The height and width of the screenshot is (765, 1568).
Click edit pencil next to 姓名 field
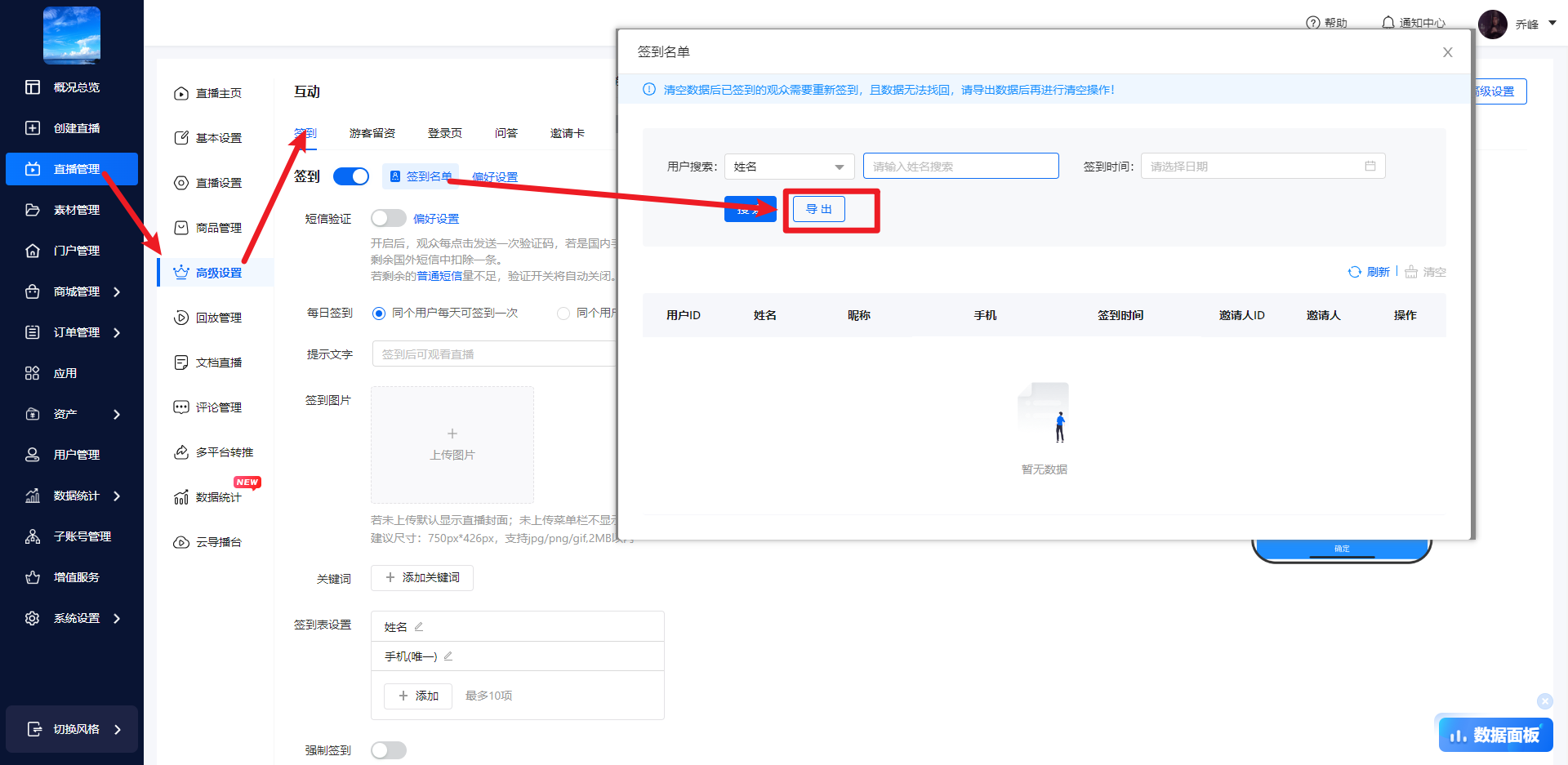pyautogui.click(x=419, y=627)
